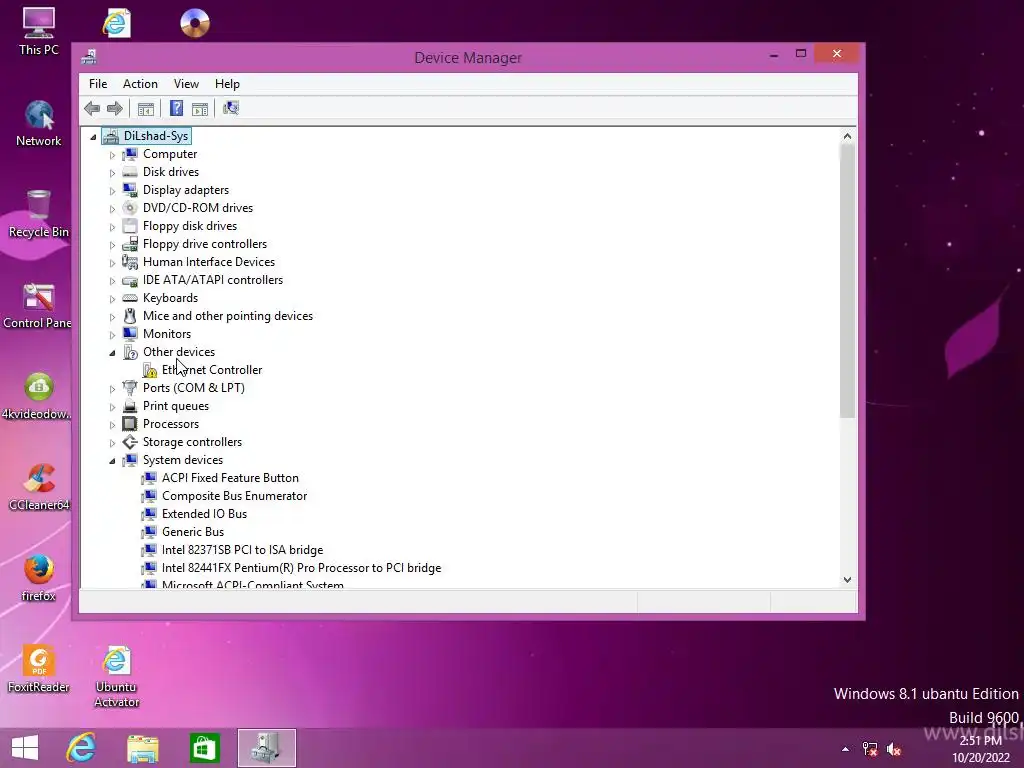Click the blue Help toolbar icon

(176, 108)
